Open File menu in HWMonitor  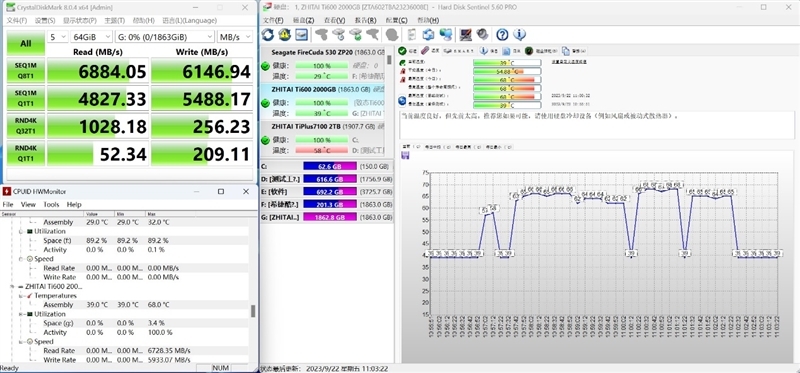8,204
